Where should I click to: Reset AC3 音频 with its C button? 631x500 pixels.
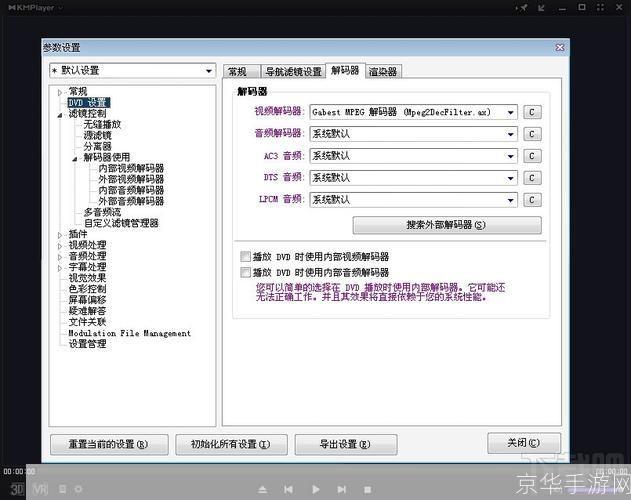[x=532, y=156]
